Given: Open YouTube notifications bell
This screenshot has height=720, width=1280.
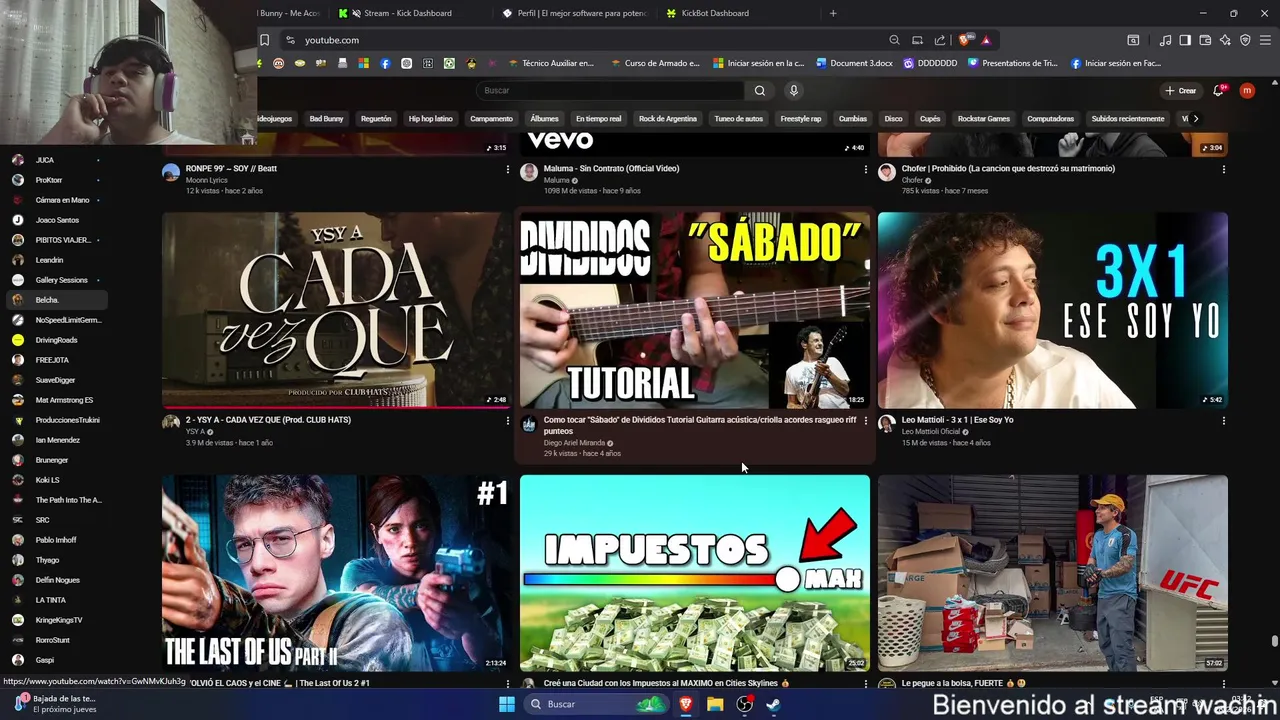Looking at the screenshot, I should click(1218, 91).
